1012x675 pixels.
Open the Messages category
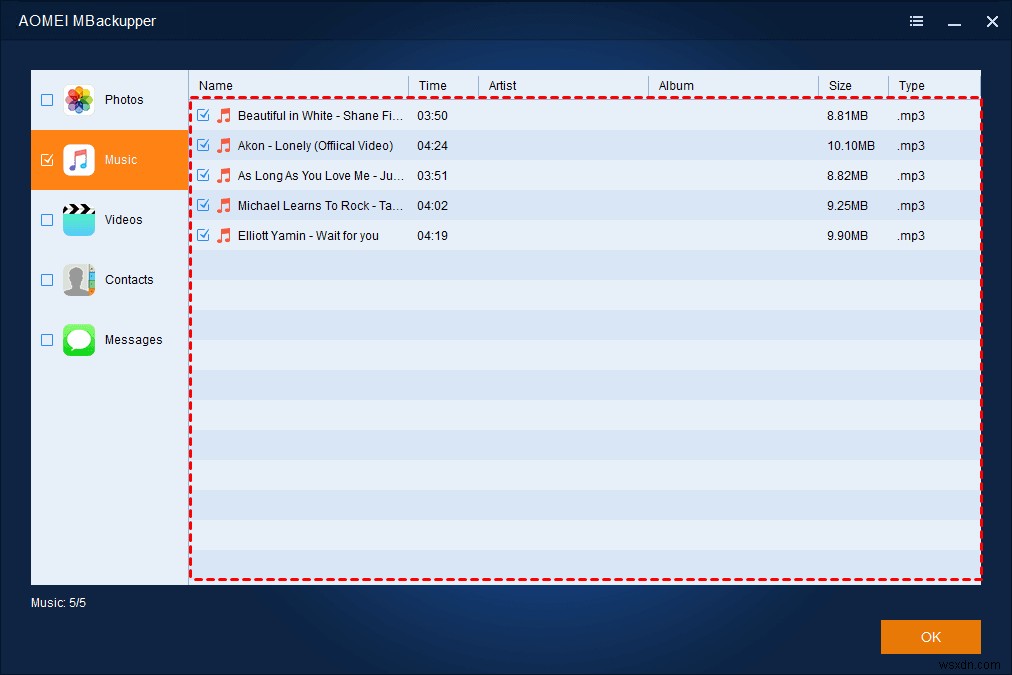point(78,339)
